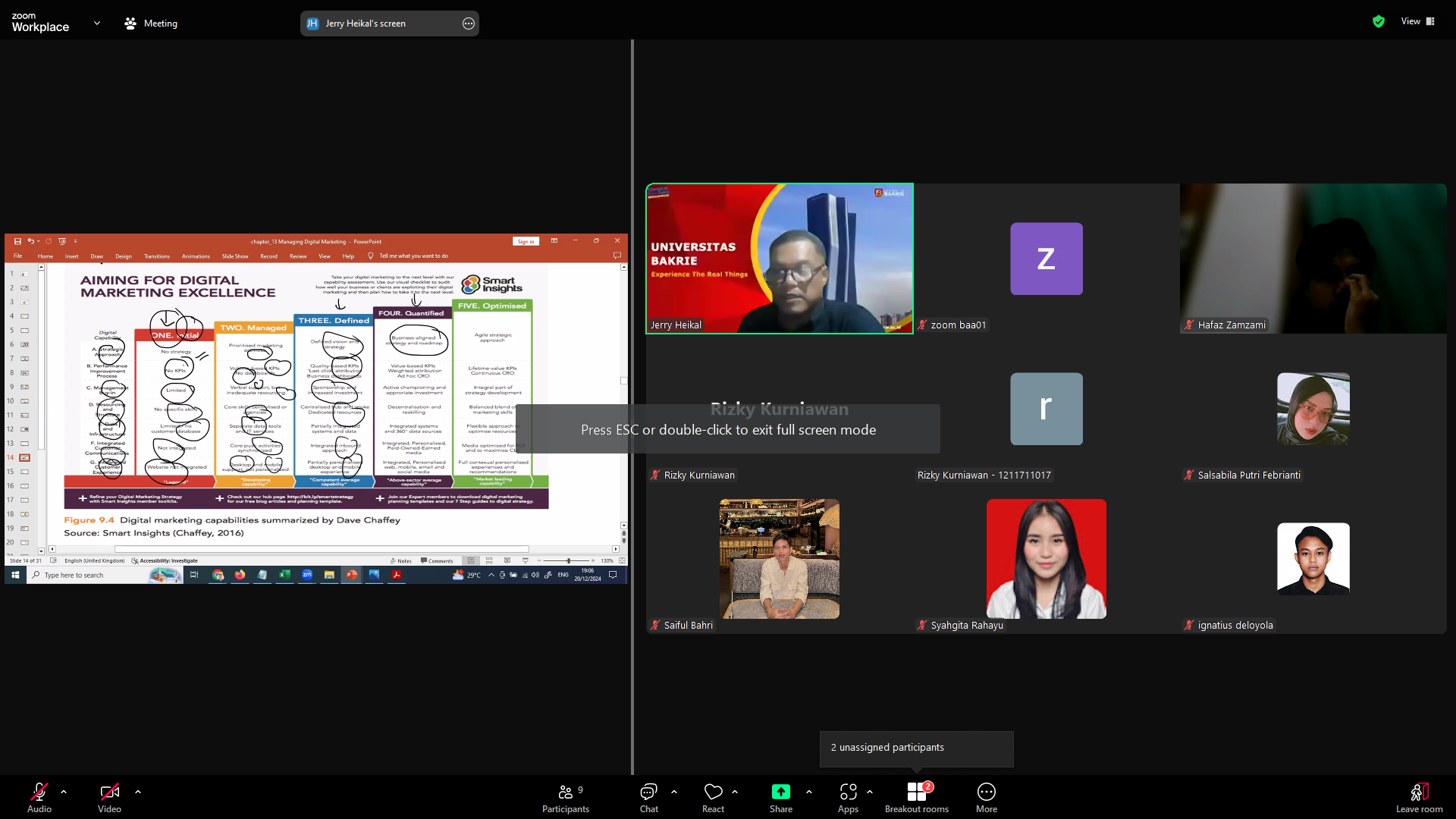The width and height of the screenshot is (1456, 819).
Task: Click English (United Kingdom) language indicator
Action: pyautogui.click(x=94, y=561)
